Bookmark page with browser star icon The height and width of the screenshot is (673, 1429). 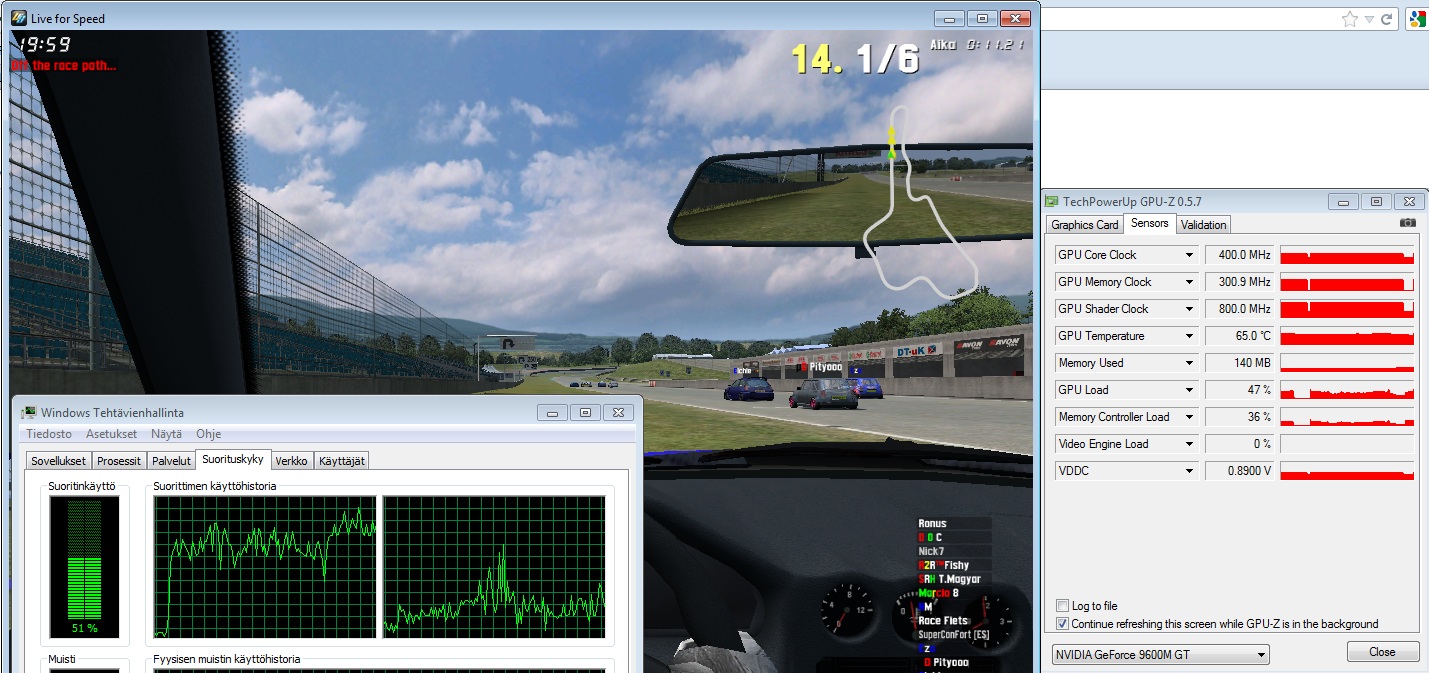click(x=1350, y=19)
